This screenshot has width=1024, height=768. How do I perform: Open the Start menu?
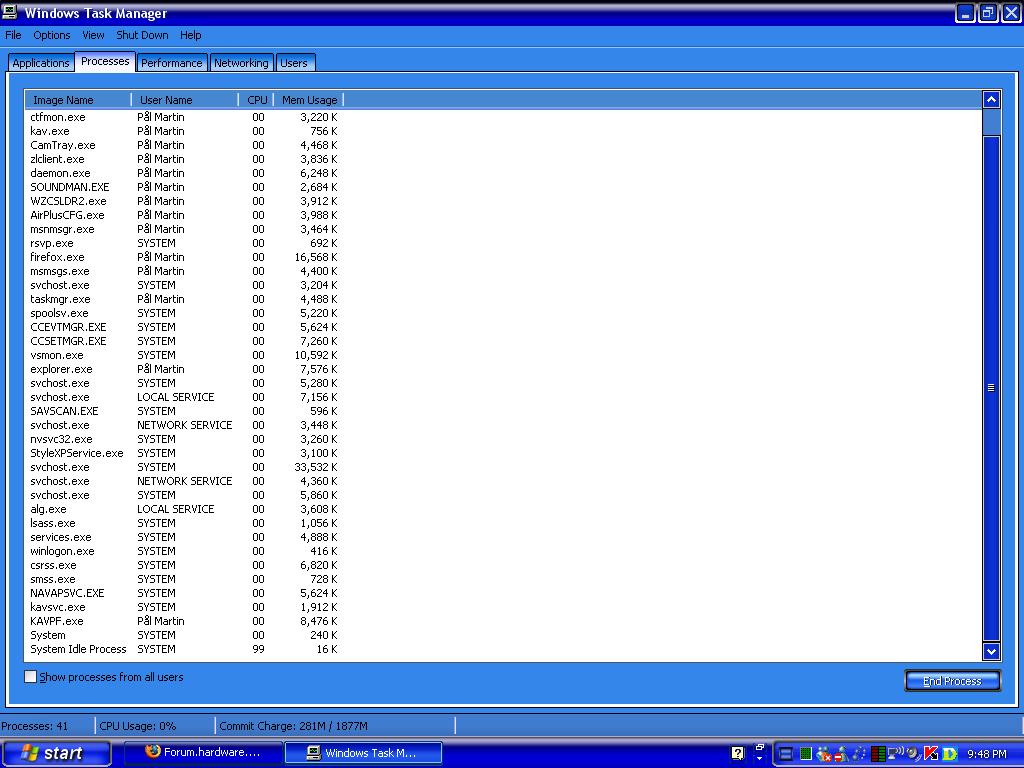(56, 753)
